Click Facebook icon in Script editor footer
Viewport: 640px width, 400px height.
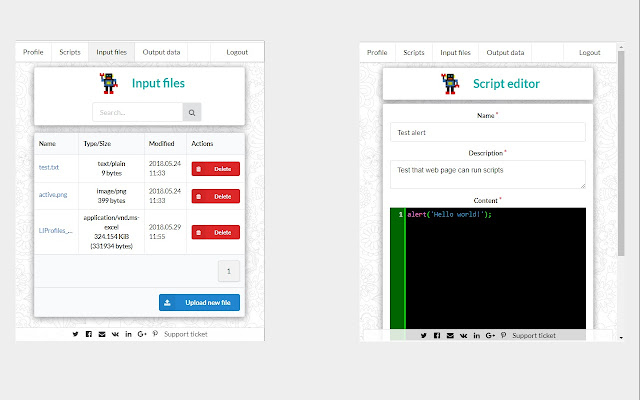(x=437, y=335)
